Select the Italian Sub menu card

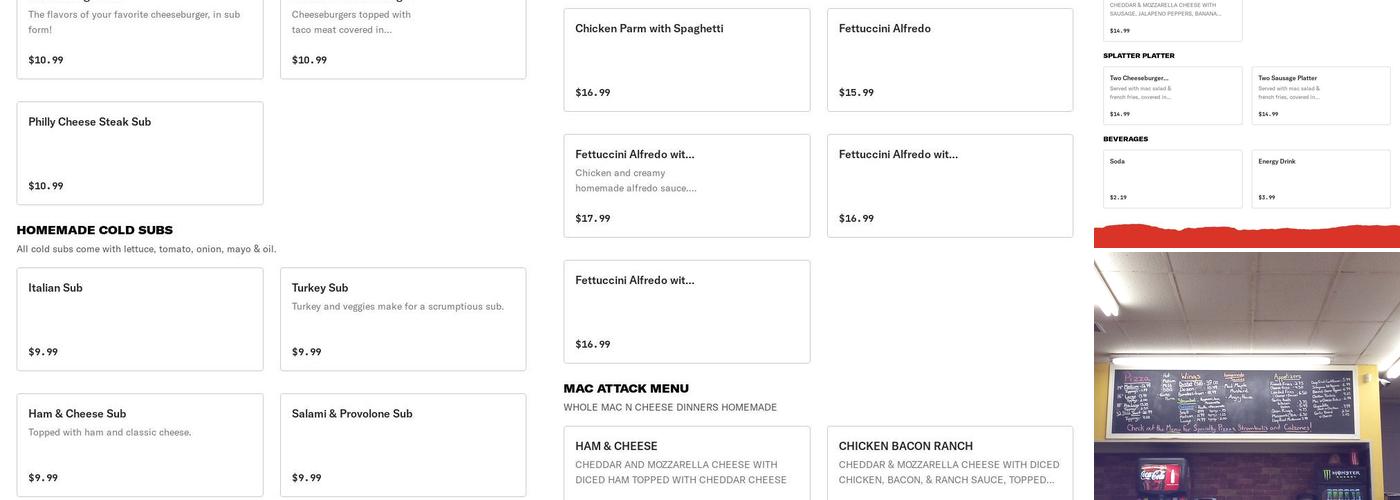140,319
